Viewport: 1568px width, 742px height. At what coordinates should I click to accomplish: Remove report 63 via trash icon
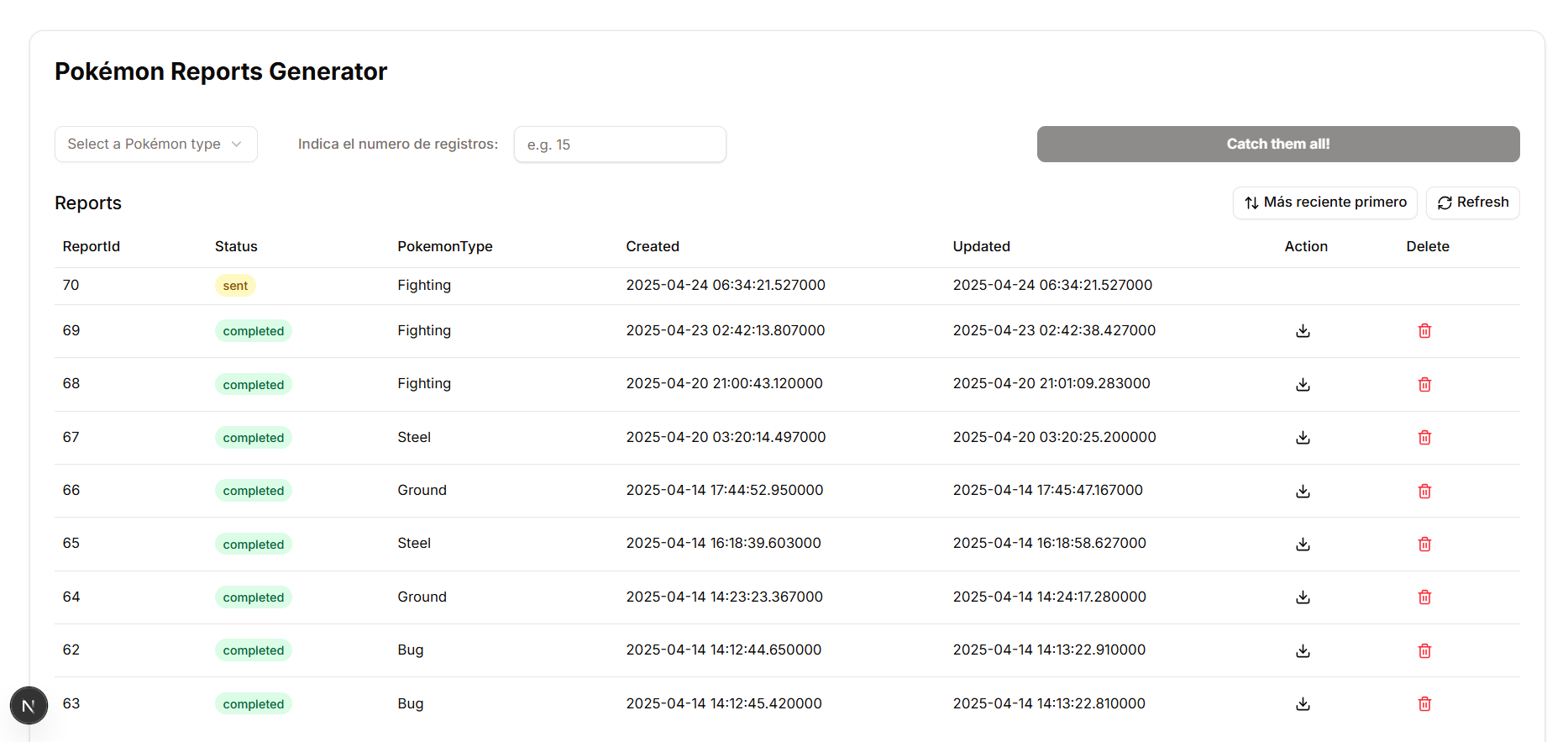point(1424,704)
